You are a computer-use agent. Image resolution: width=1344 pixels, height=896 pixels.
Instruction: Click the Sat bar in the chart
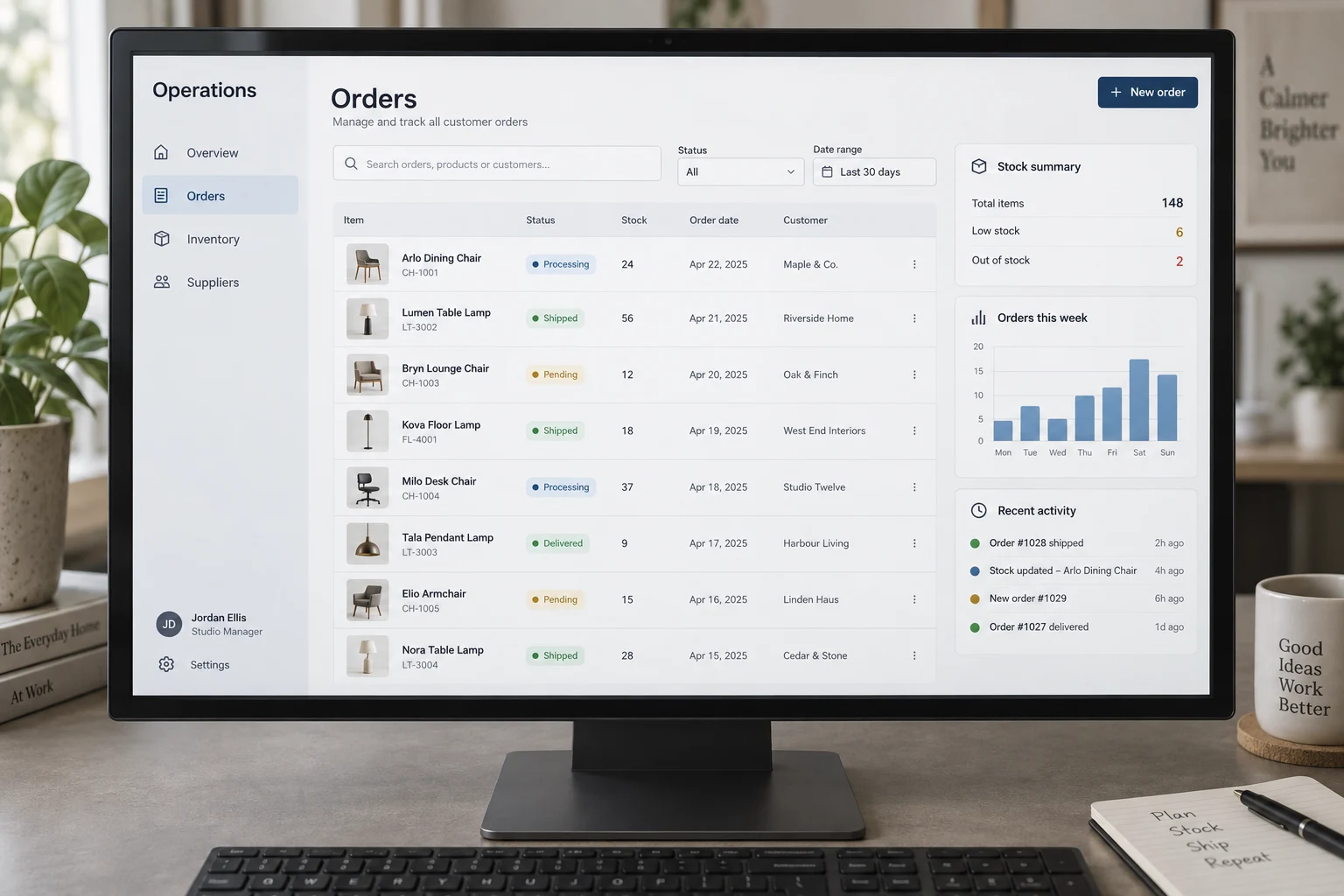pos(1138,400)
